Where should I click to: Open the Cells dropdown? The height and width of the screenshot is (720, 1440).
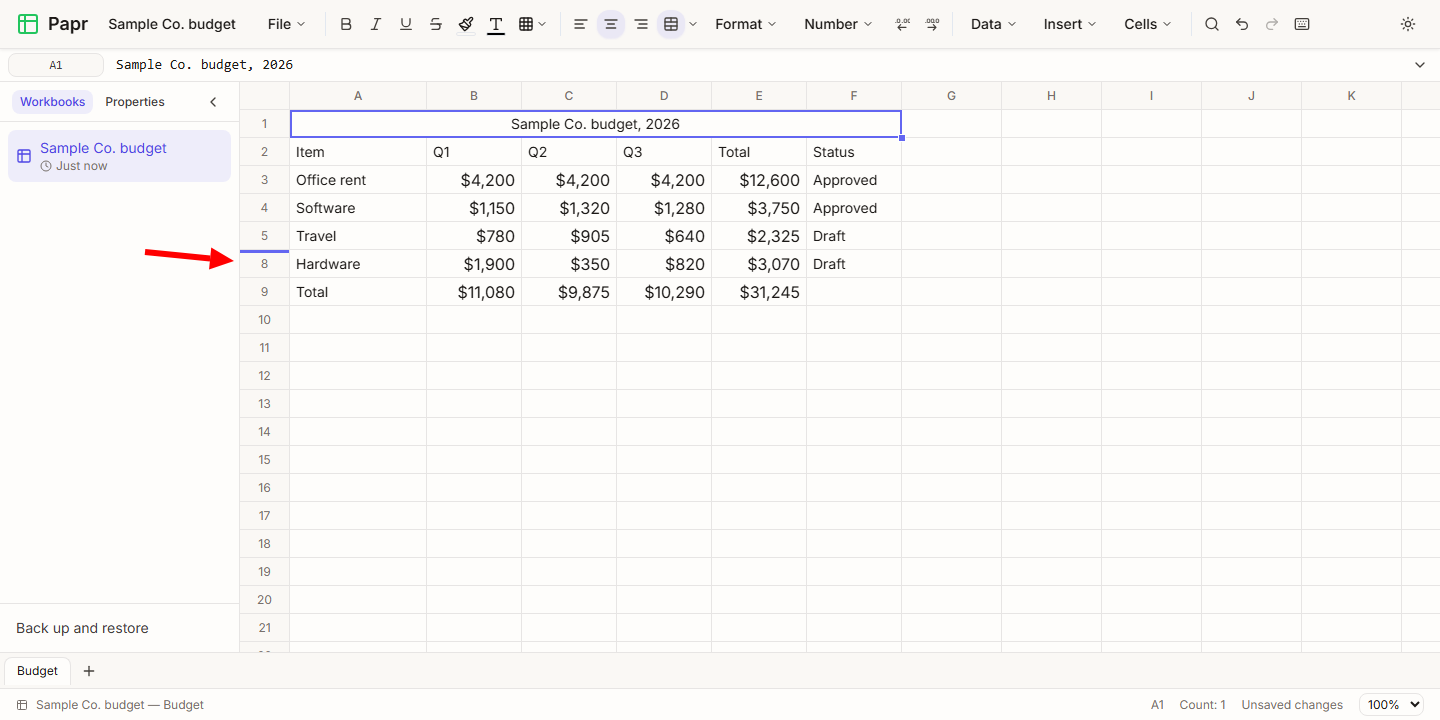click(x=1148, y=24)
